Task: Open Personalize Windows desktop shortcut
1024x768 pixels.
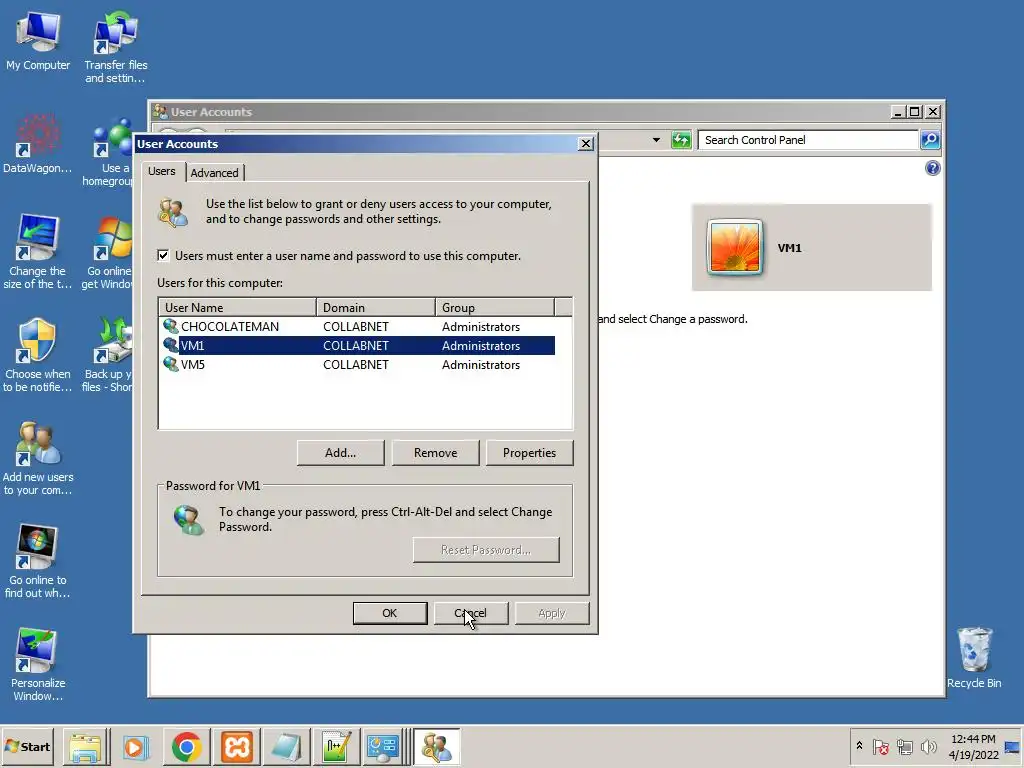Action: 38,664
